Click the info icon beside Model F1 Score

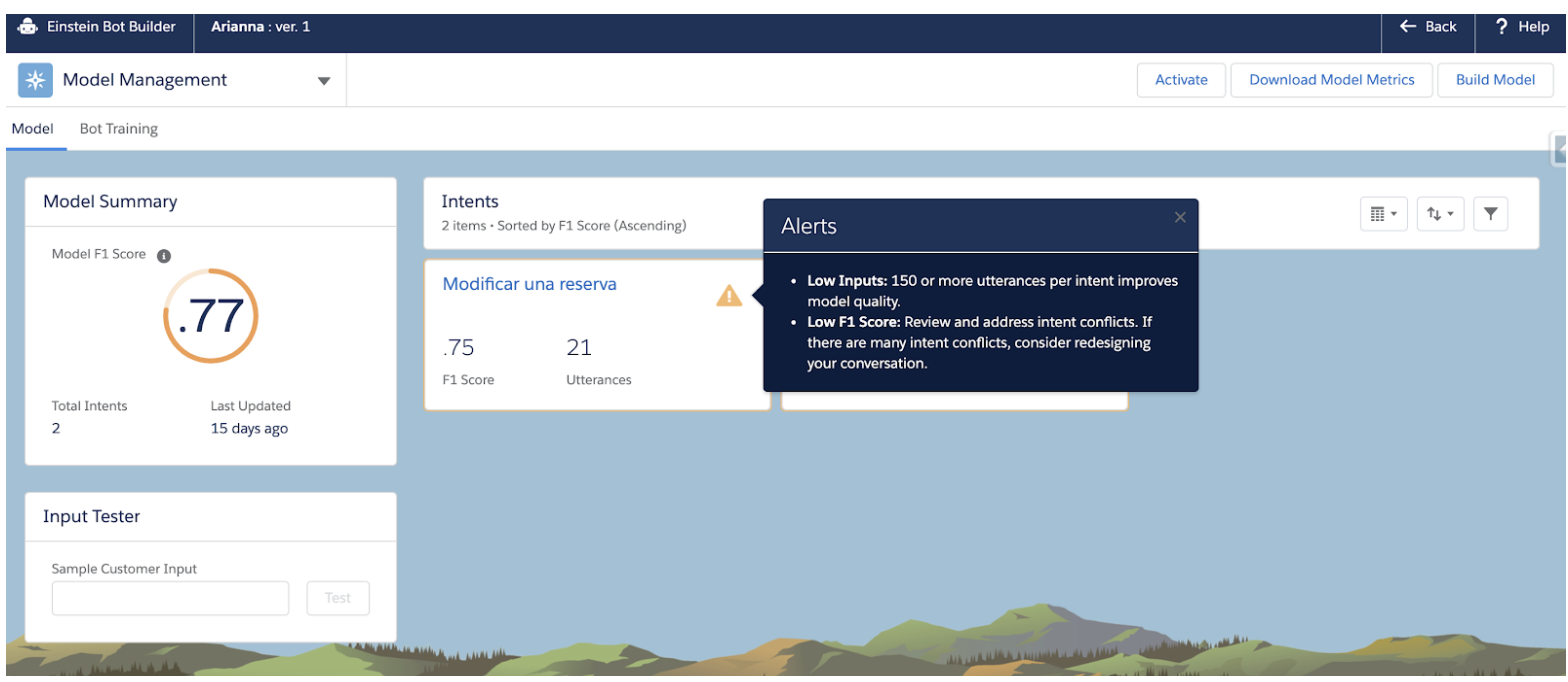pos(164,256)
